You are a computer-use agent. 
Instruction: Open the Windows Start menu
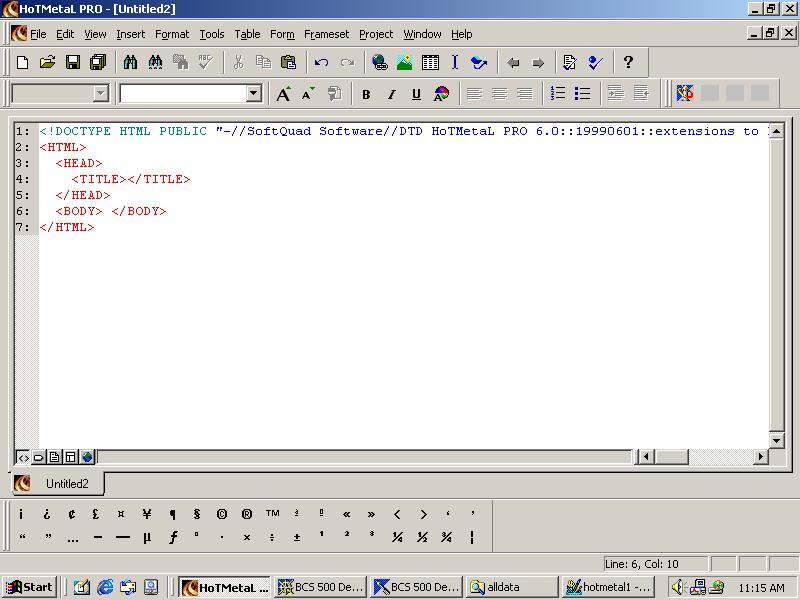click(30, 587)
